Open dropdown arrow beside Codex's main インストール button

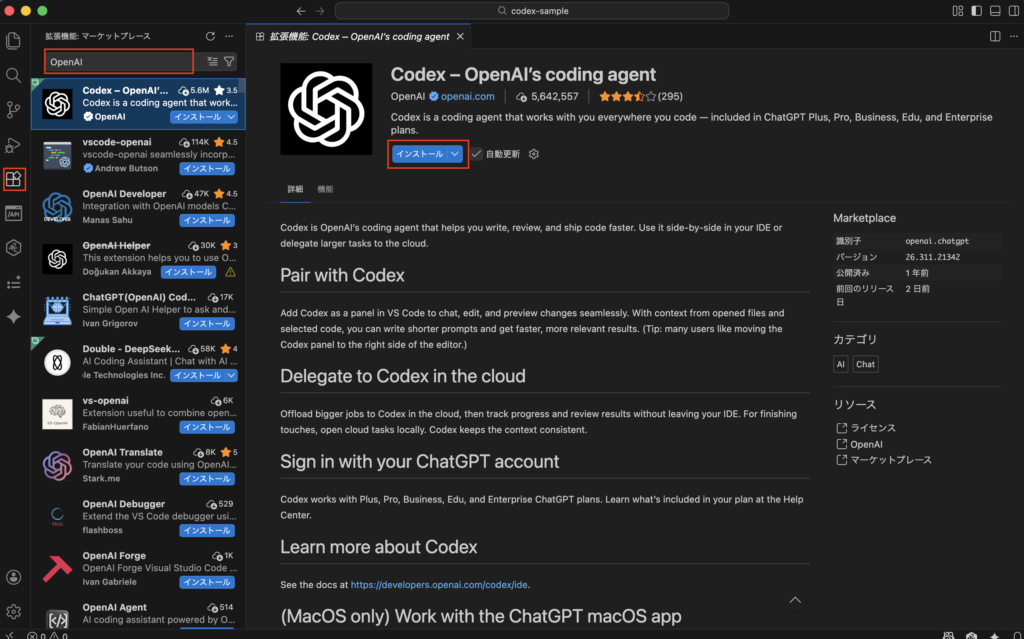(455, 154)
